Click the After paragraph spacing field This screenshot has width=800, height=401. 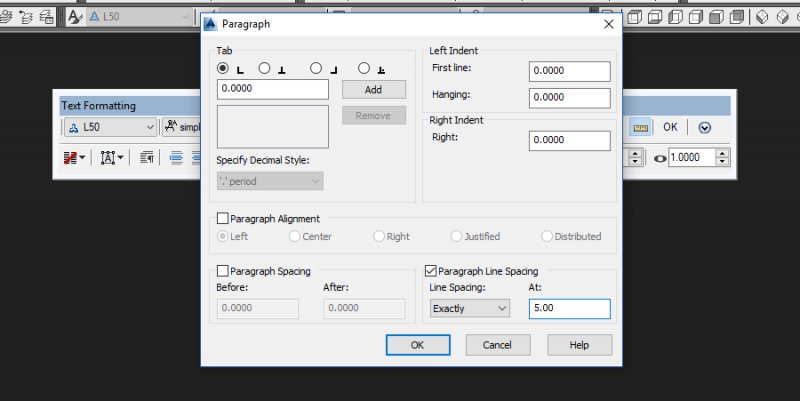pos(364,309)
